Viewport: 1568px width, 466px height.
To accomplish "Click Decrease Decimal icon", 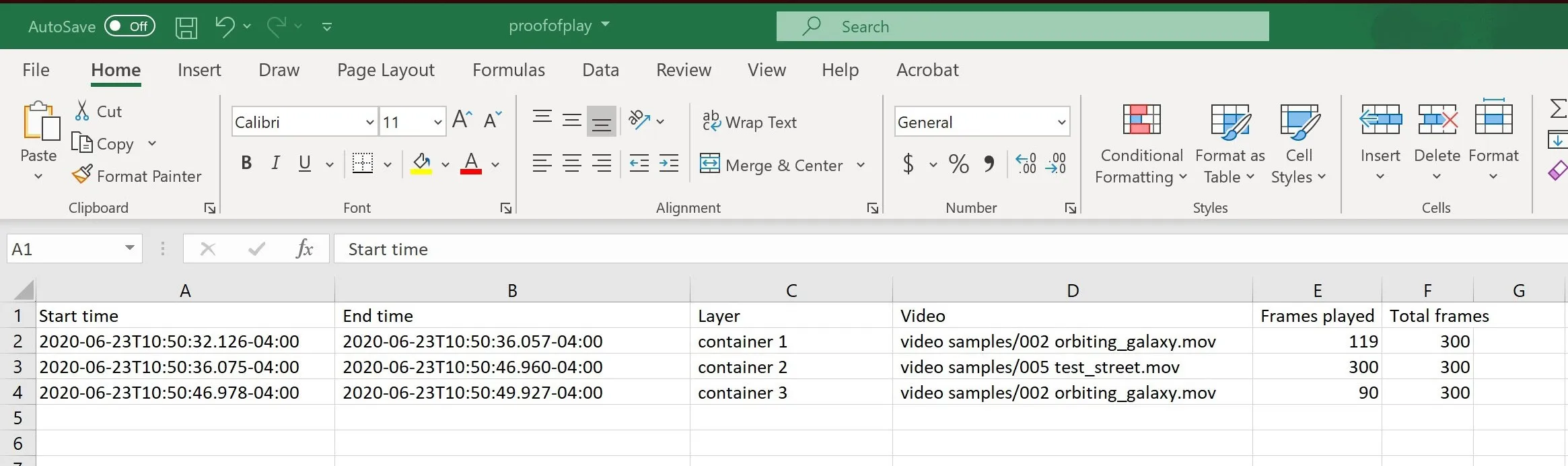I will pos(1055,164).
